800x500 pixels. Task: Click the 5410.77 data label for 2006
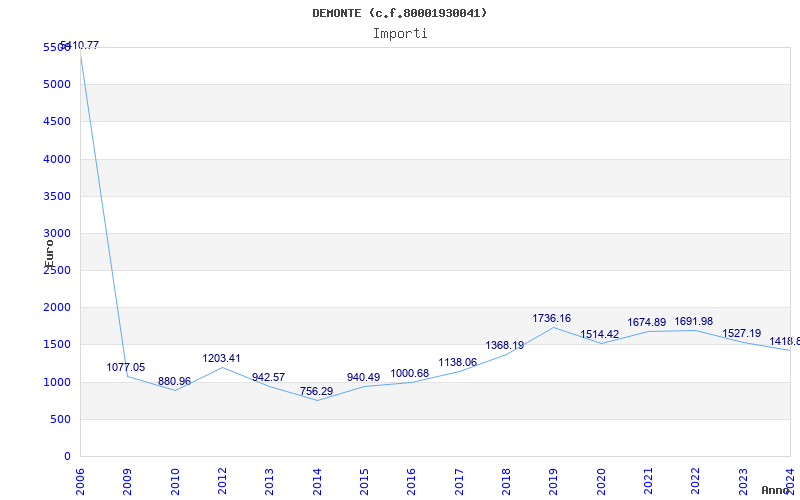click(80, 45)
